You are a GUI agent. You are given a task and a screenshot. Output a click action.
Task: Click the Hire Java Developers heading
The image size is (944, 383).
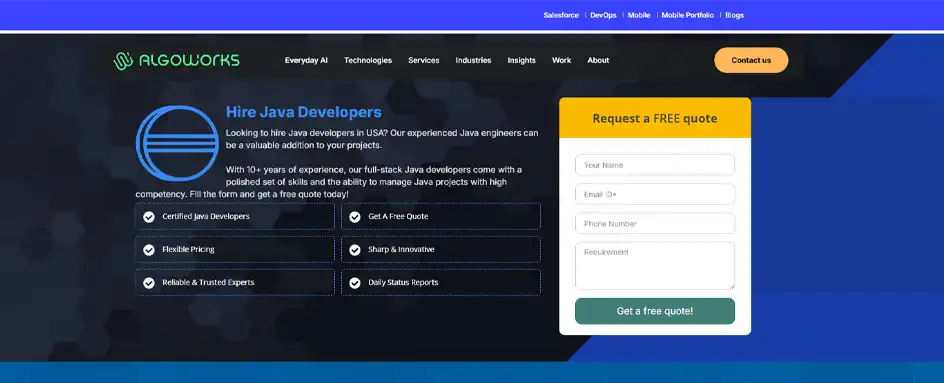[303, 112]
